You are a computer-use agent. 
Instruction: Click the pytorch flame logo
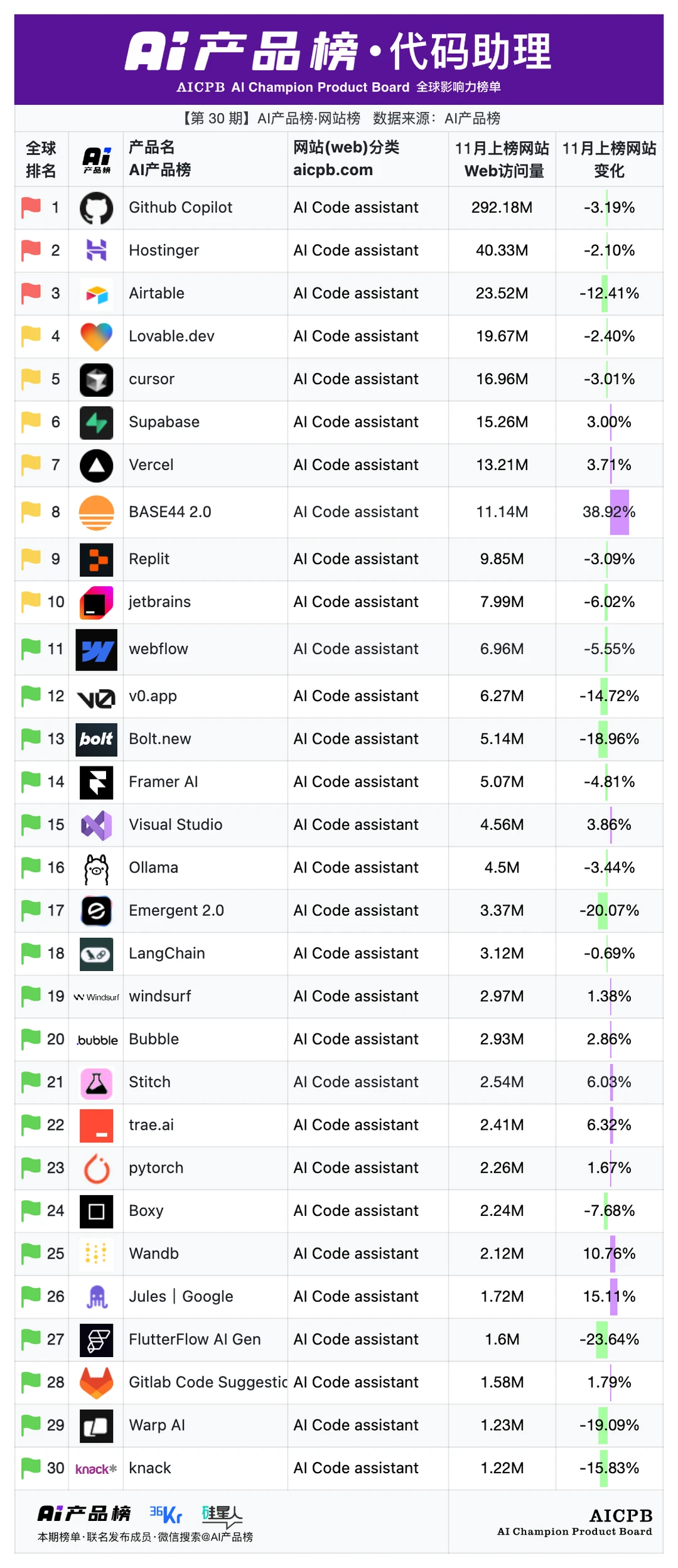(96, 1168)
